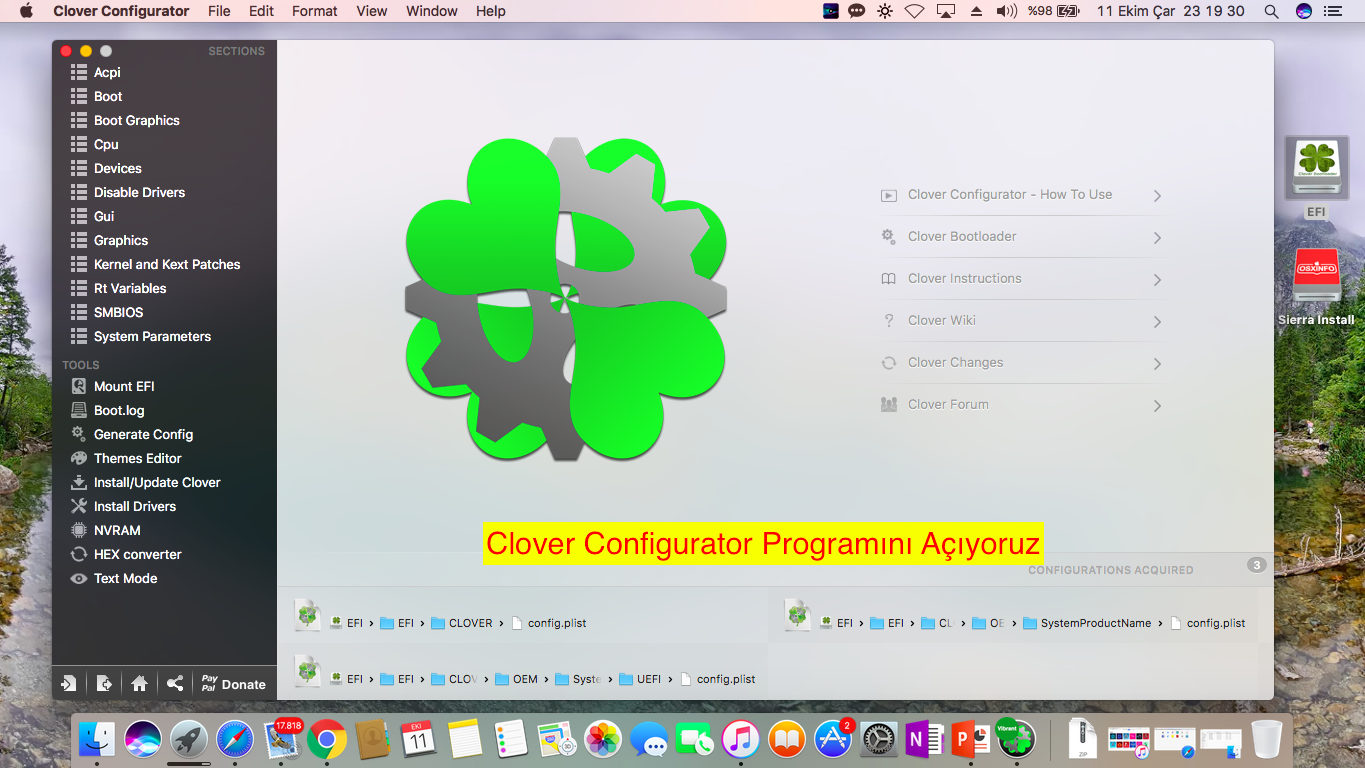1365x768 pixels.
Task: Open the Window menu in menu bar
Action: (x=431, y=11)
